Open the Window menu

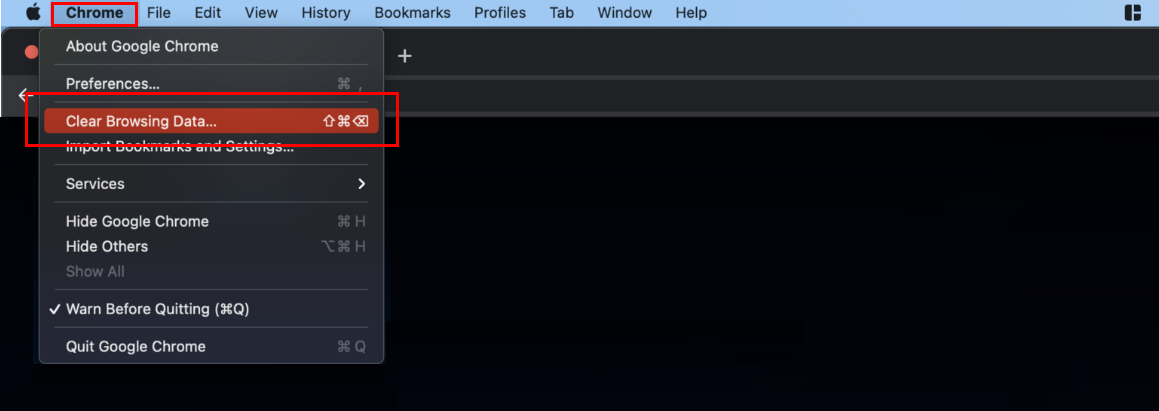coord(625,13)
